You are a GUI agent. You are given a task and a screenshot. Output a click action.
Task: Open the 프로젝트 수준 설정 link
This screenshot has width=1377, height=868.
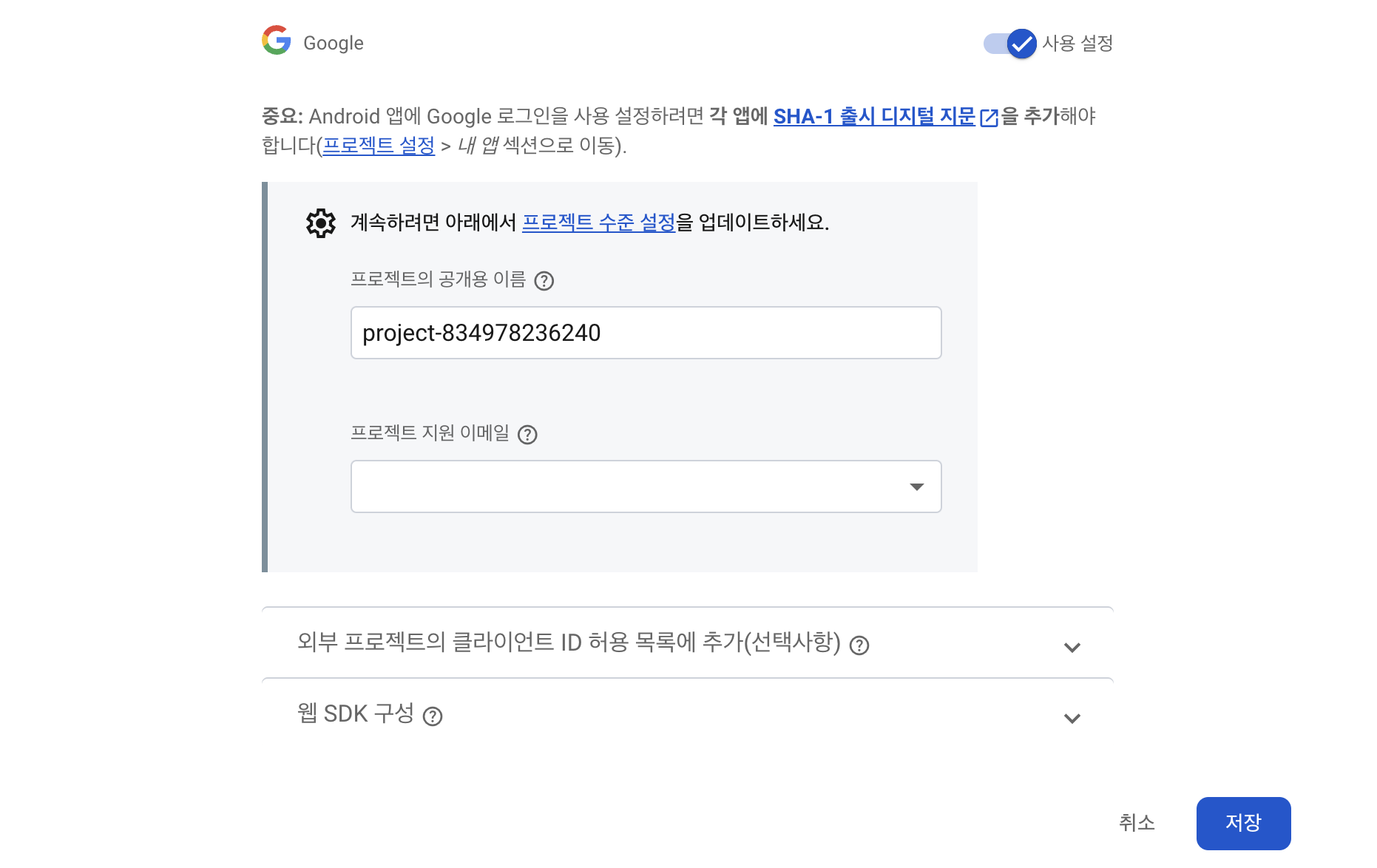599,223
